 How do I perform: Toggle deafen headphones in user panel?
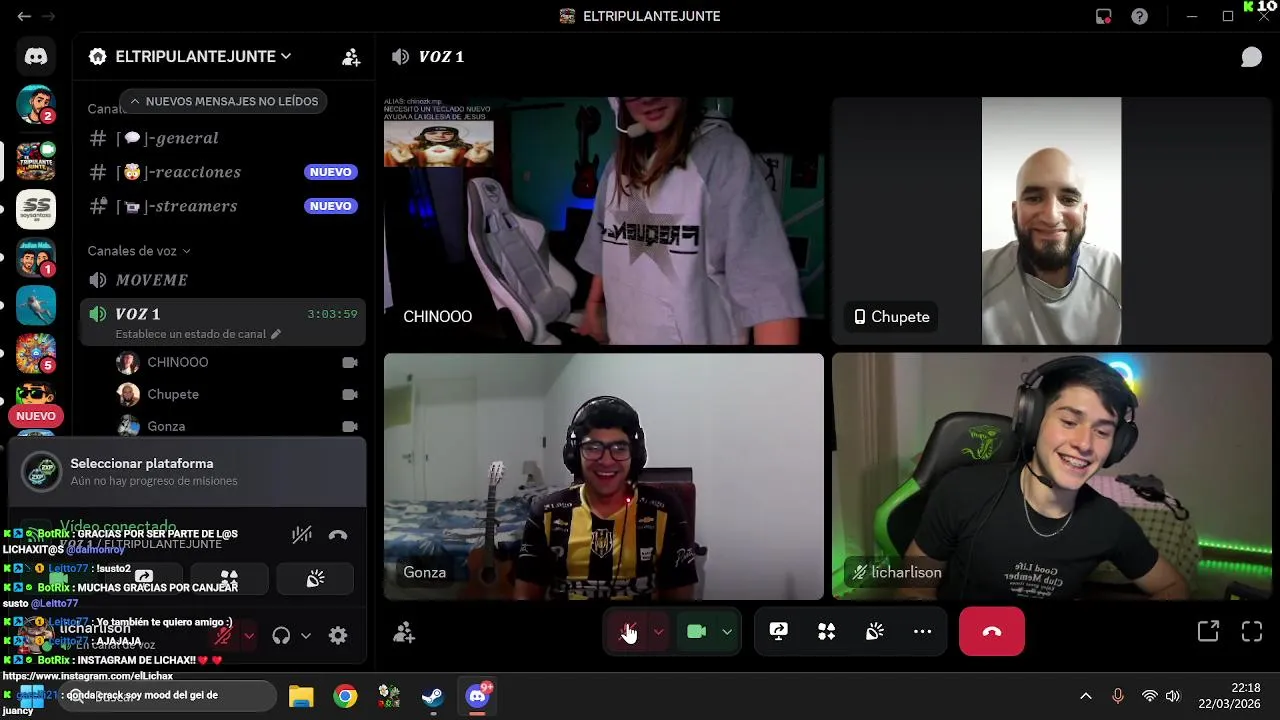281,635
